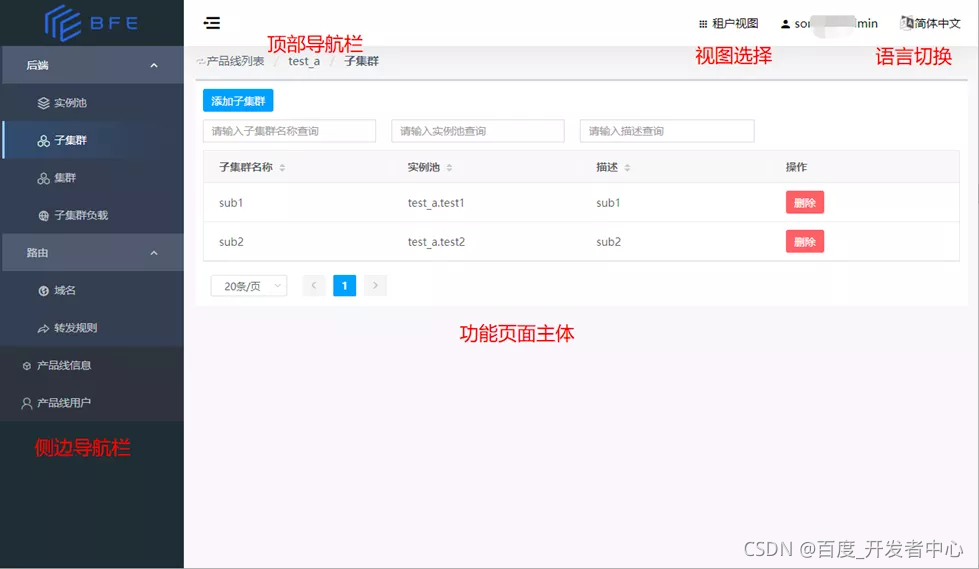Screen dimensions: 979x569
Task: Sort by 实例池 column sort arrows
Action: click(x=449, y=167)
